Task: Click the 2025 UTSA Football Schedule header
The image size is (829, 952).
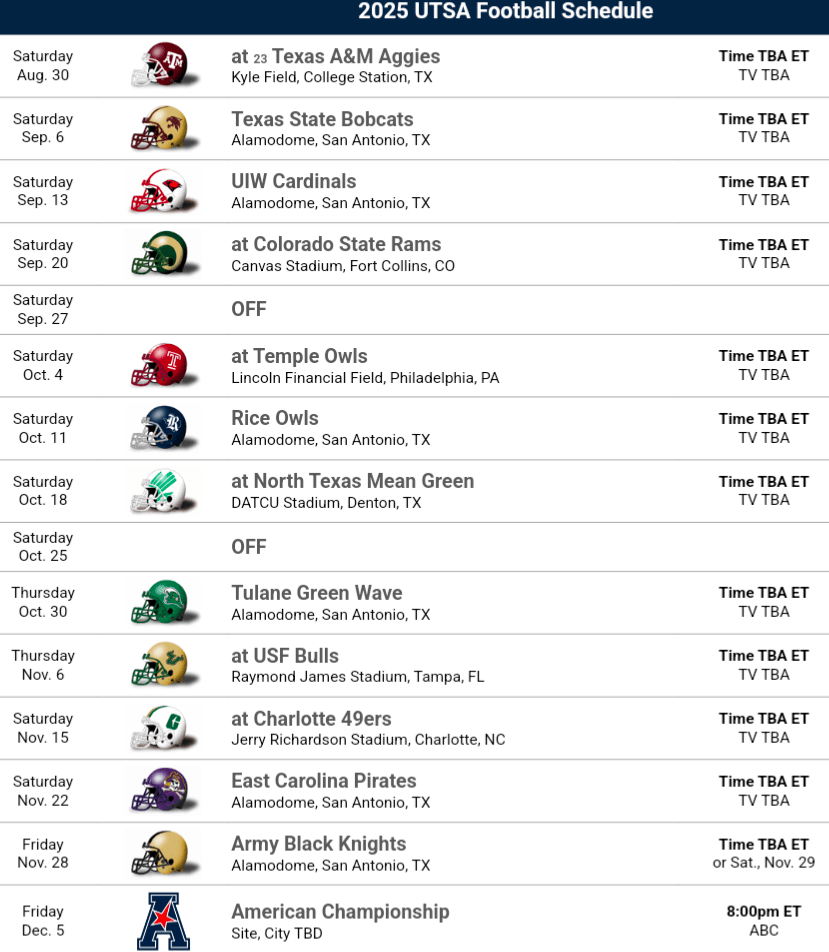Action: (x=505, y=12)
